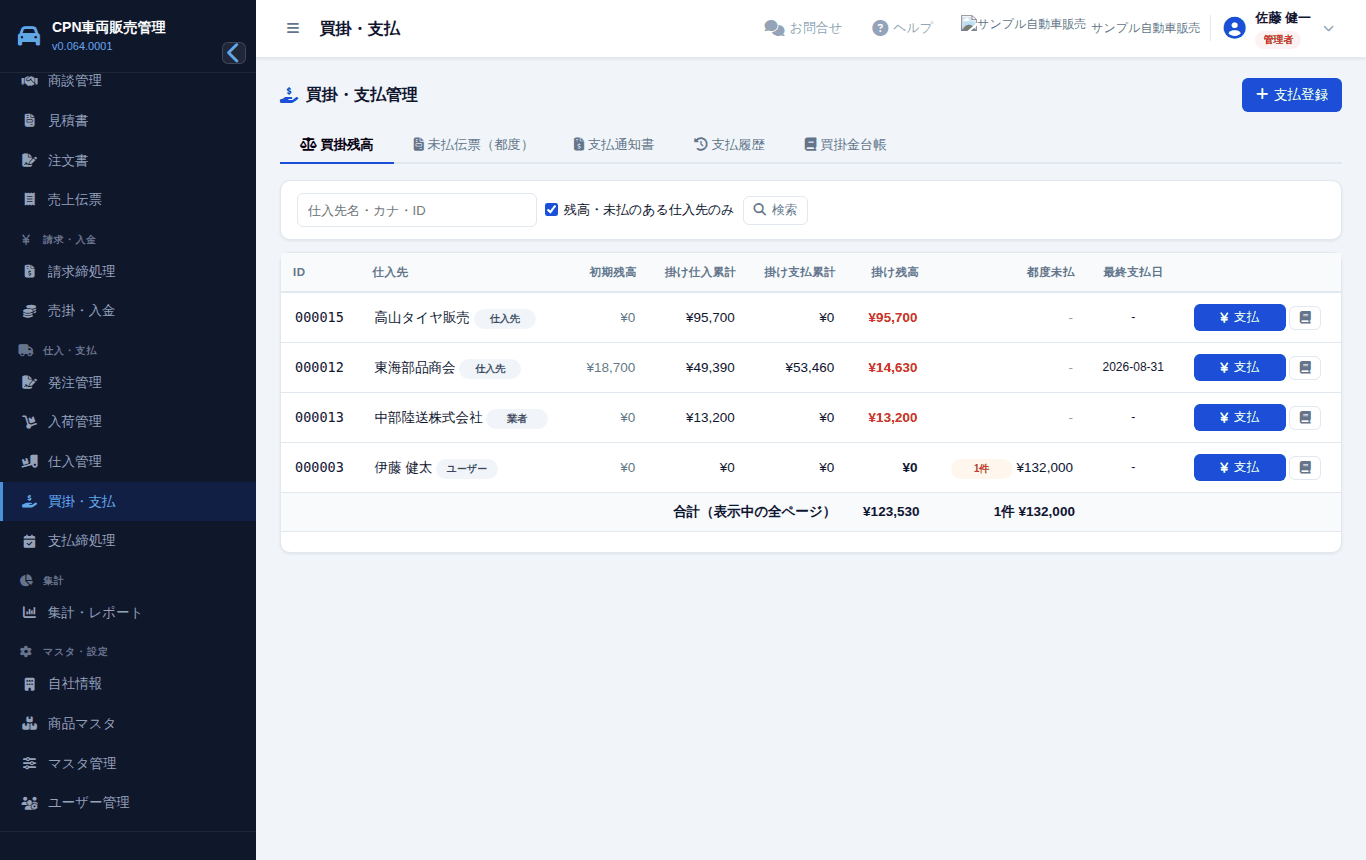Screen dimensions: 1366x860
Task: Open ledger icon for 伊藤 健太 row
Action: pos(1305,468)
